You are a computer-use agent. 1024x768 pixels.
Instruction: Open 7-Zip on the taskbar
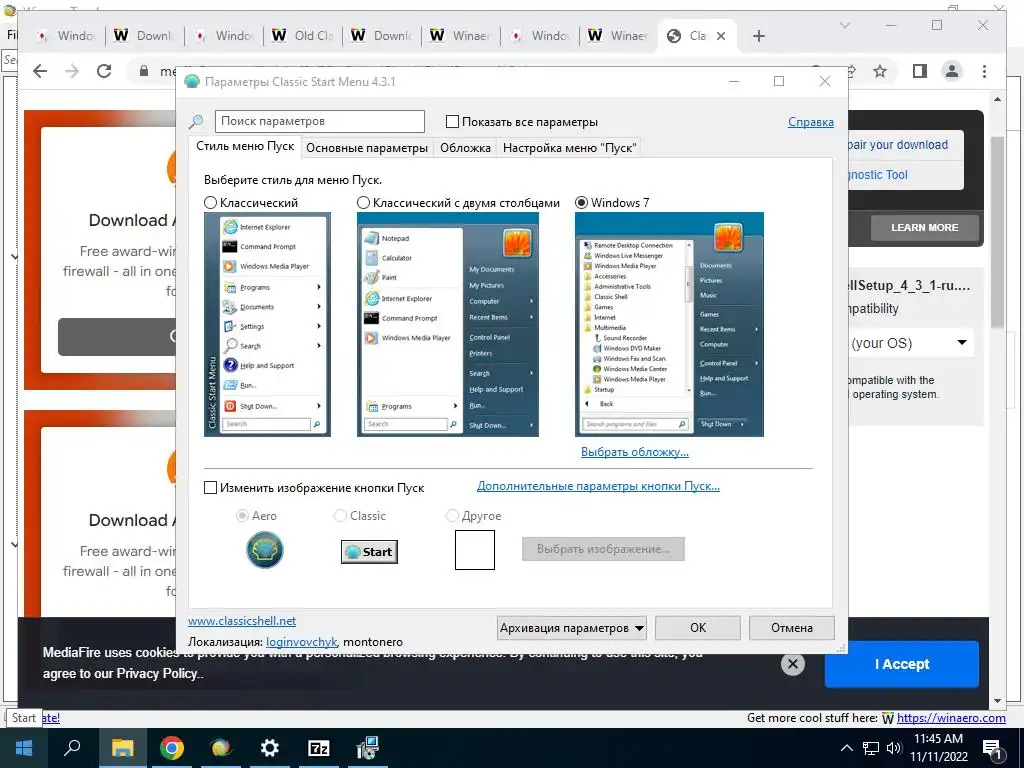pyautogui.click(x=319, y=748)
